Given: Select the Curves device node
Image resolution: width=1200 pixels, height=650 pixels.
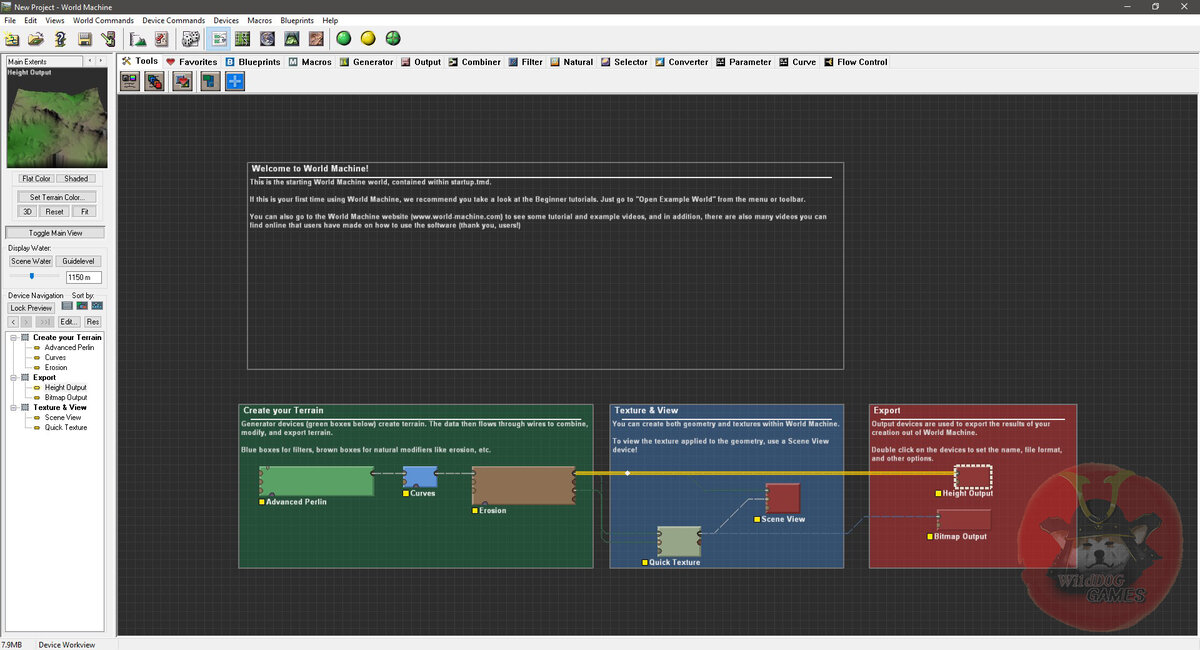Looking at the screenshot, I should [420, 476].
